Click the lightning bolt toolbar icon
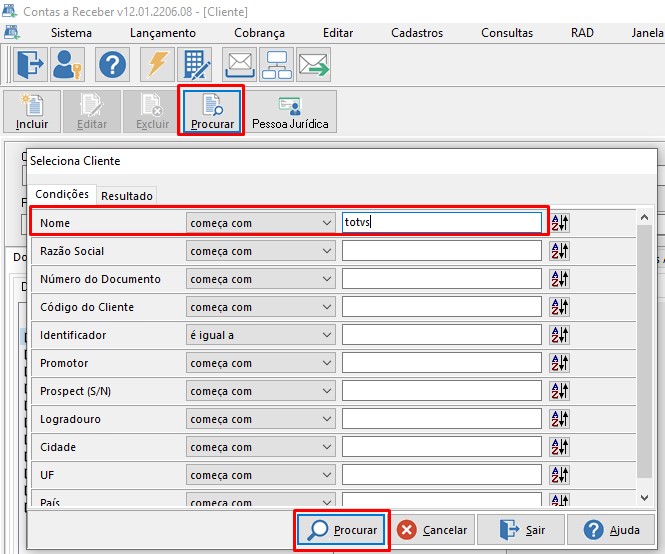Image resolution: width=665 pixels, height=554 pixels. (x=157, y=64)
